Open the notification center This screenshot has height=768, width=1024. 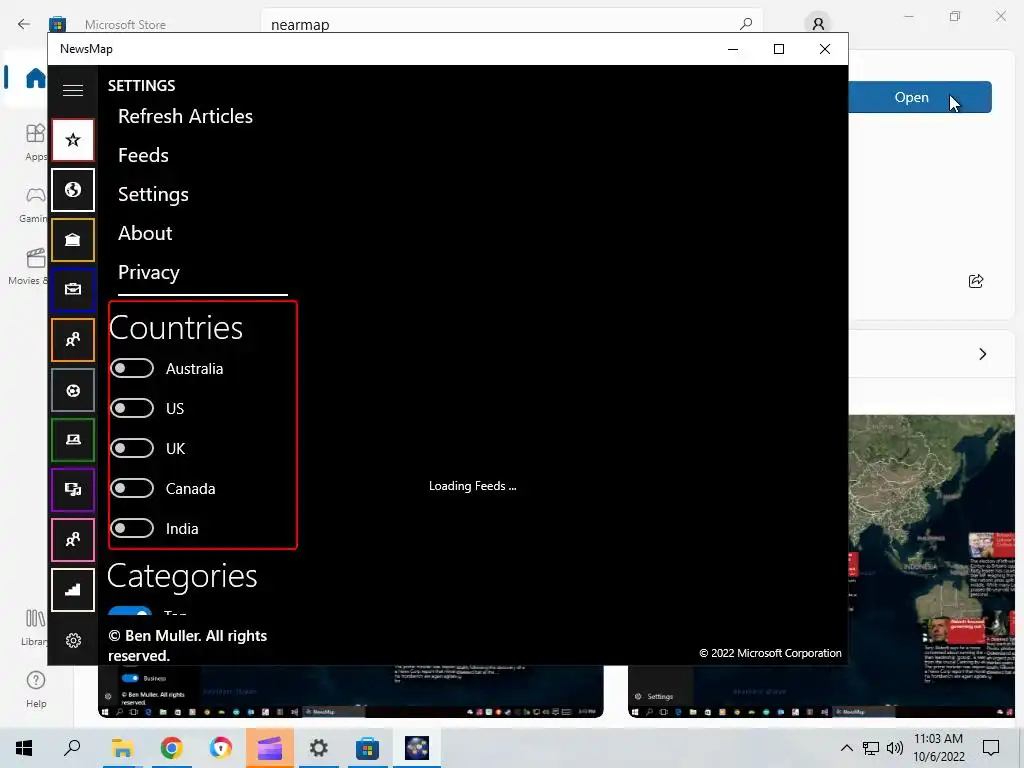click(991, 748)
